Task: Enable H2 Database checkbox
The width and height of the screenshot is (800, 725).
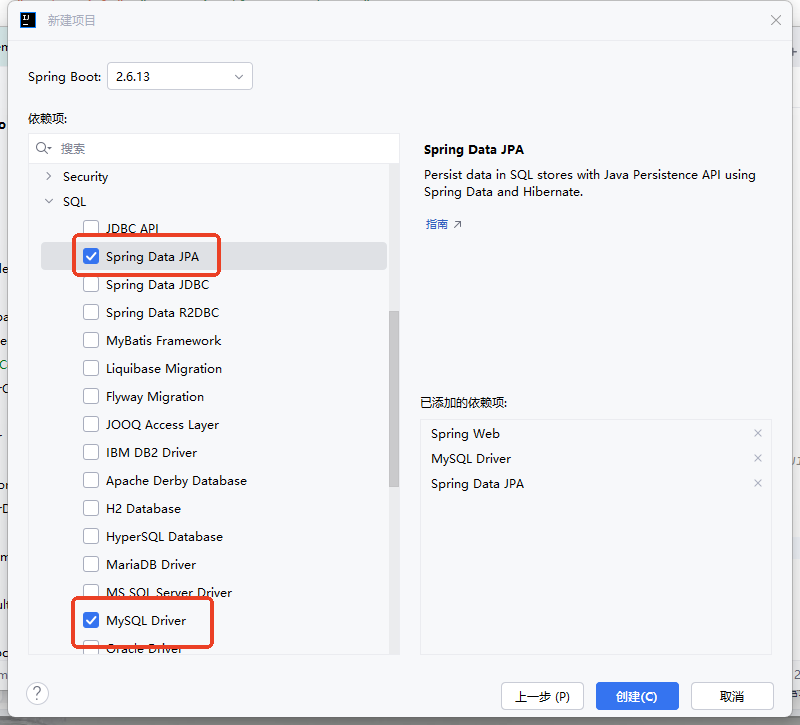Action: (x=91, y=509)
